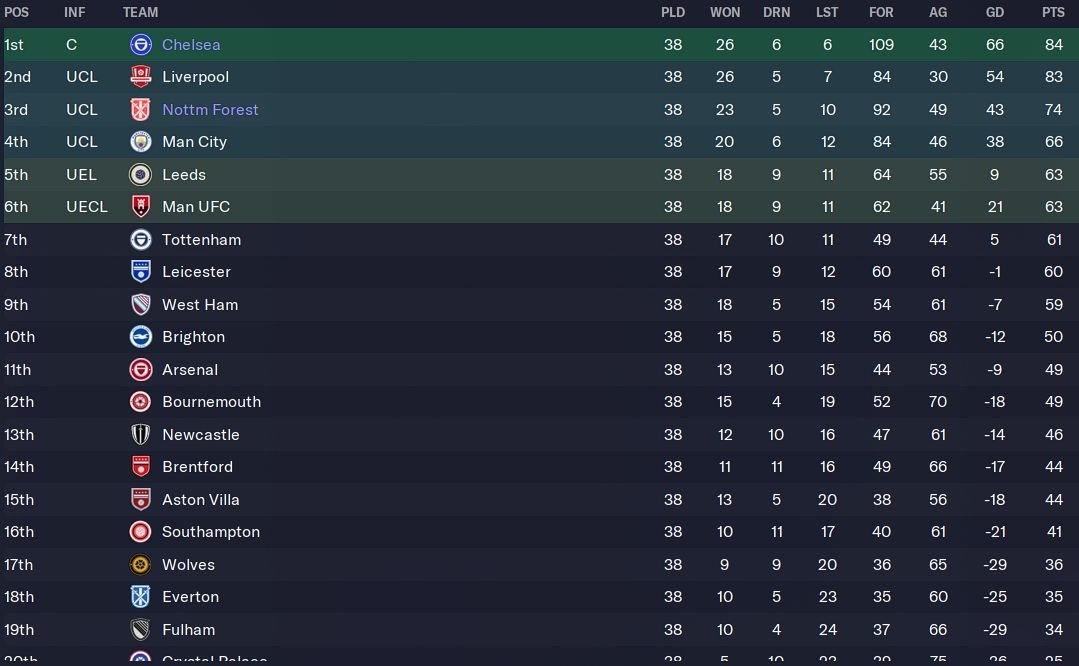
Task: Click the Chelsea club badge icon
Action: pos(141,45)
